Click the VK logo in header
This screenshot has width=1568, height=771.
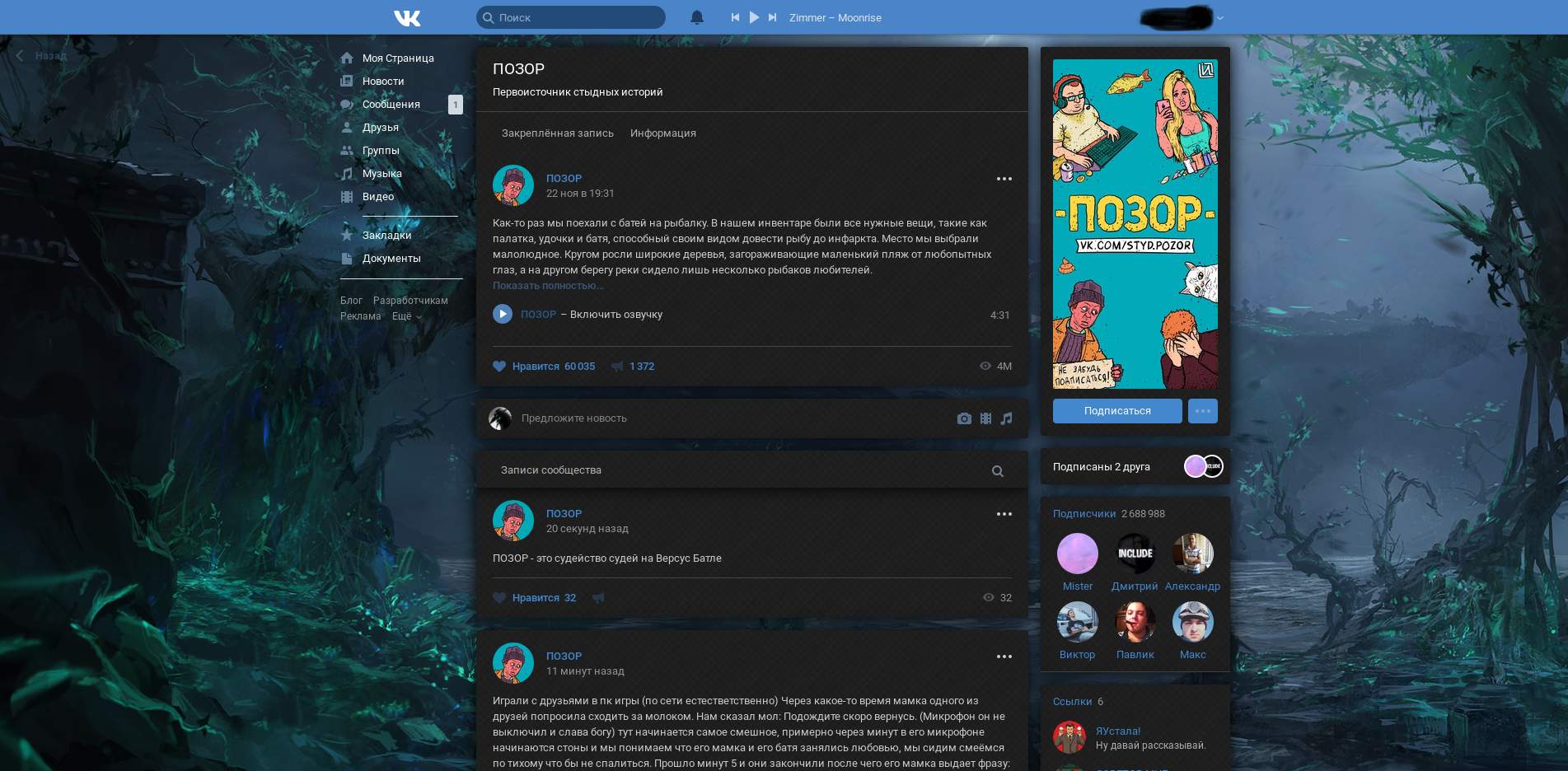coord(407,17)
